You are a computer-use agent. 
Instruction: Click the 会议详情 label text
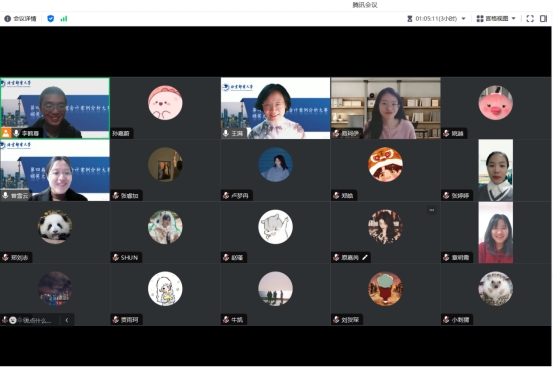tap(25, 19)
